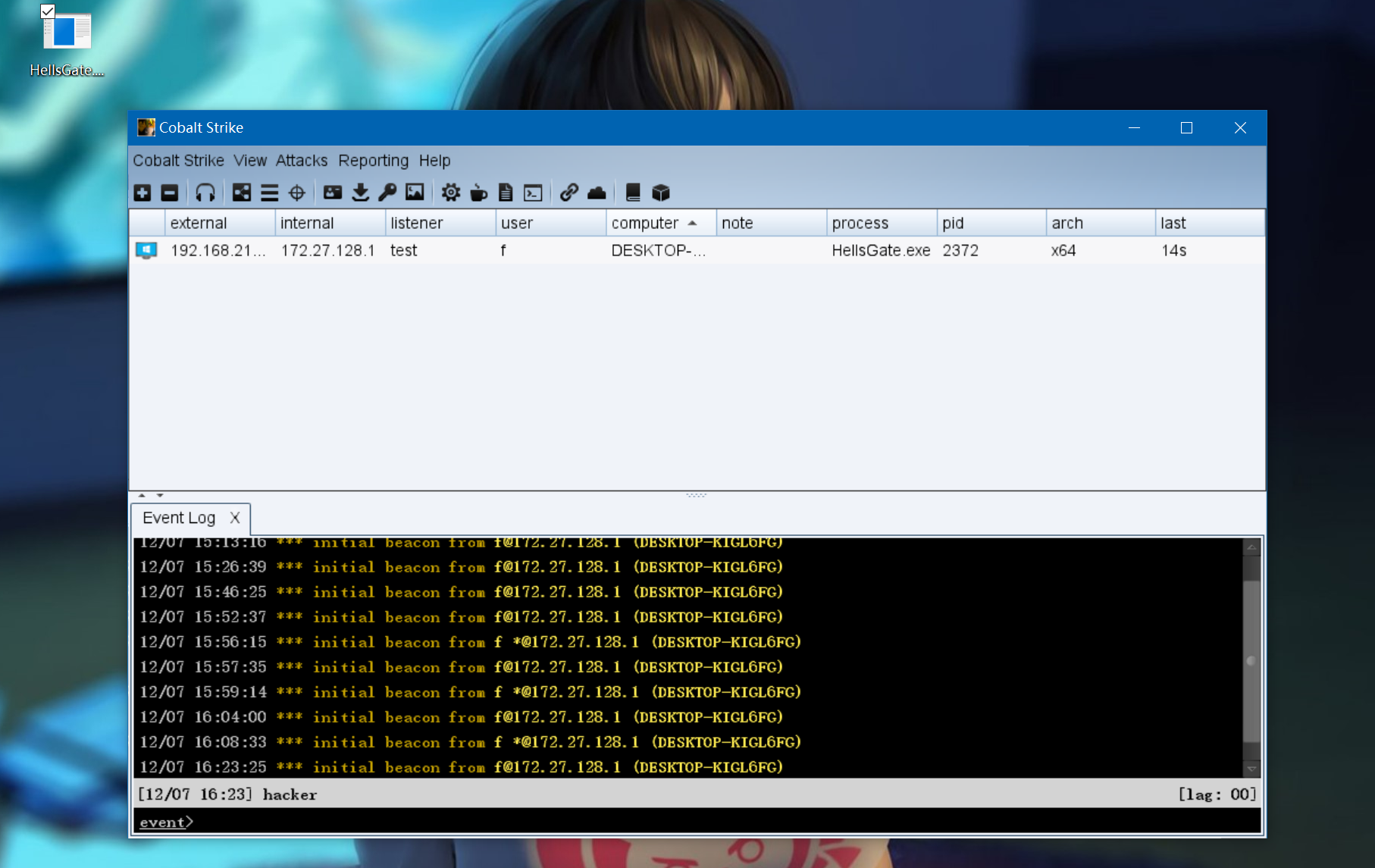
Task: Switch to session table view icon
Action: [x=269, y=193]
